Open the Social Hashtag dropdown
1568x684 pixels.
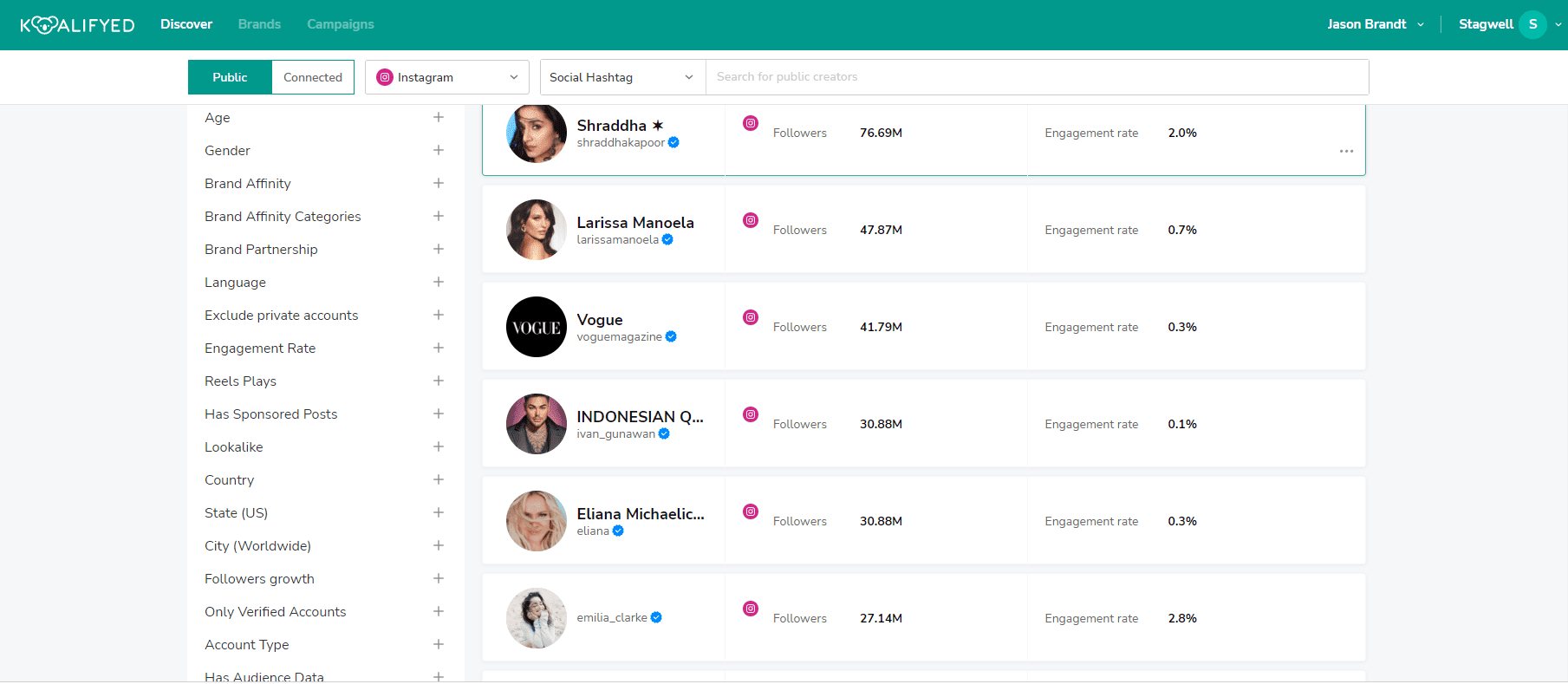(621, 77)
